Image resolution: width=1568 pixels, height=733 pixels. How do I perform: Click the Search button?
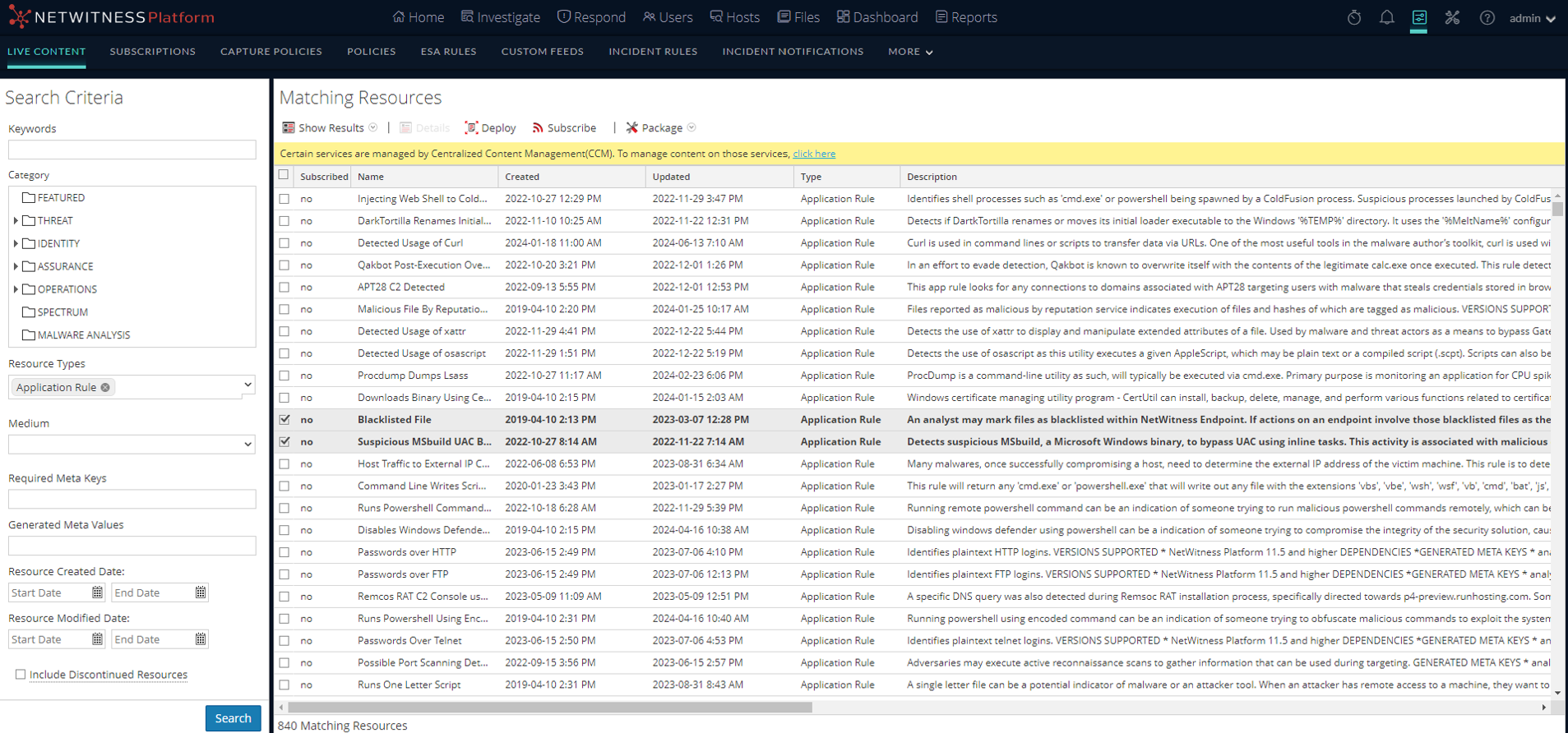coord(234,718)
